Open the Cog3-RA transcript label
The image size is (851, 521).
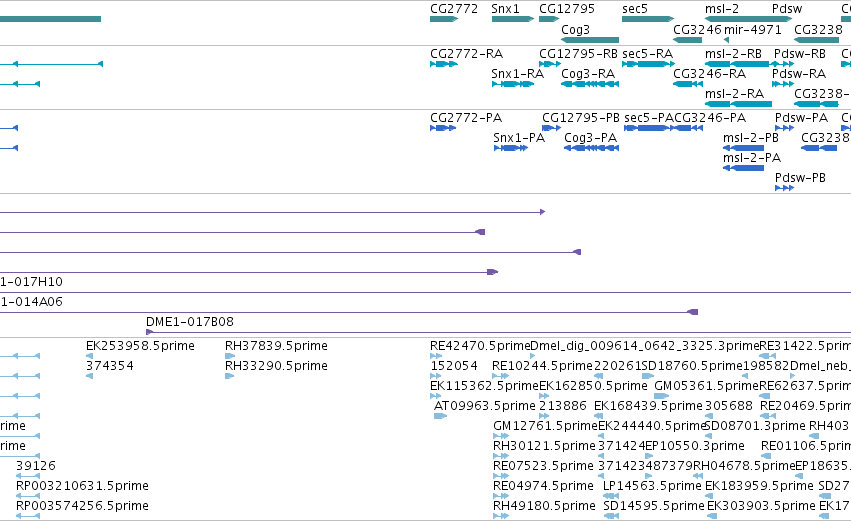tap(588, 74)
